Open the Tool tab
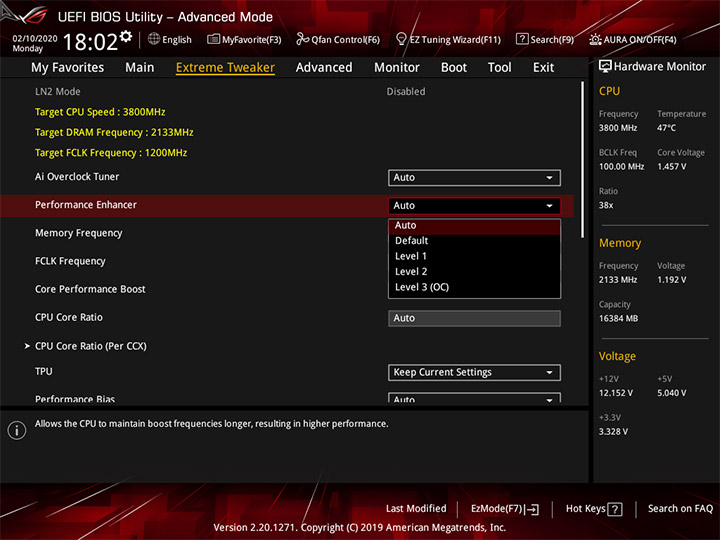 click(499, 68)
